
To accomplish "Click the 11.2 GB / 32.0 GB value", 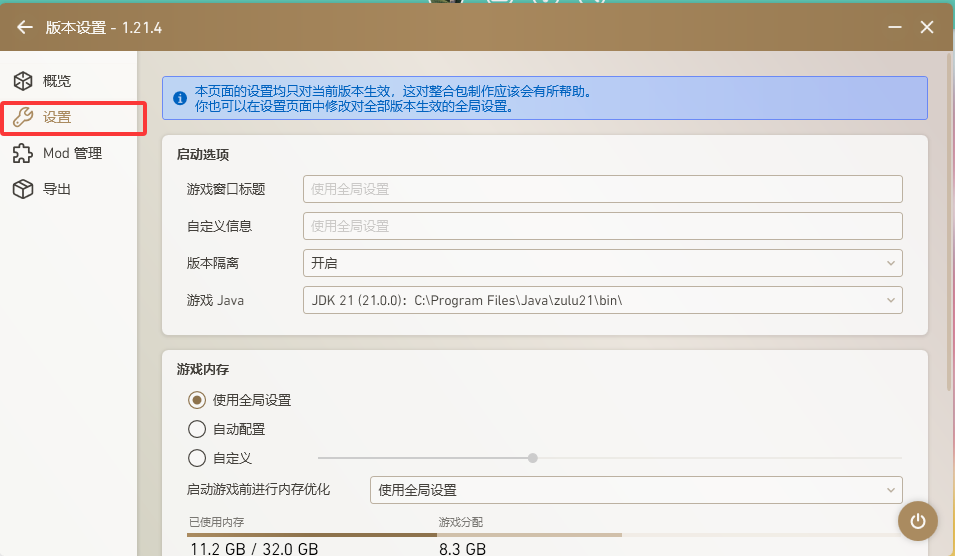I will click(x=254, y=549).
